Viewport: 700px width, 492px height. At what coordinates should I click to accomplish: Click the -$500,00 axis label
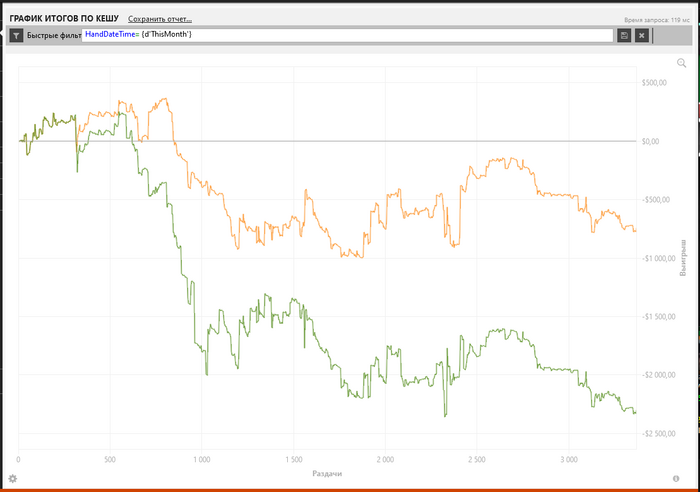(656, 200)
